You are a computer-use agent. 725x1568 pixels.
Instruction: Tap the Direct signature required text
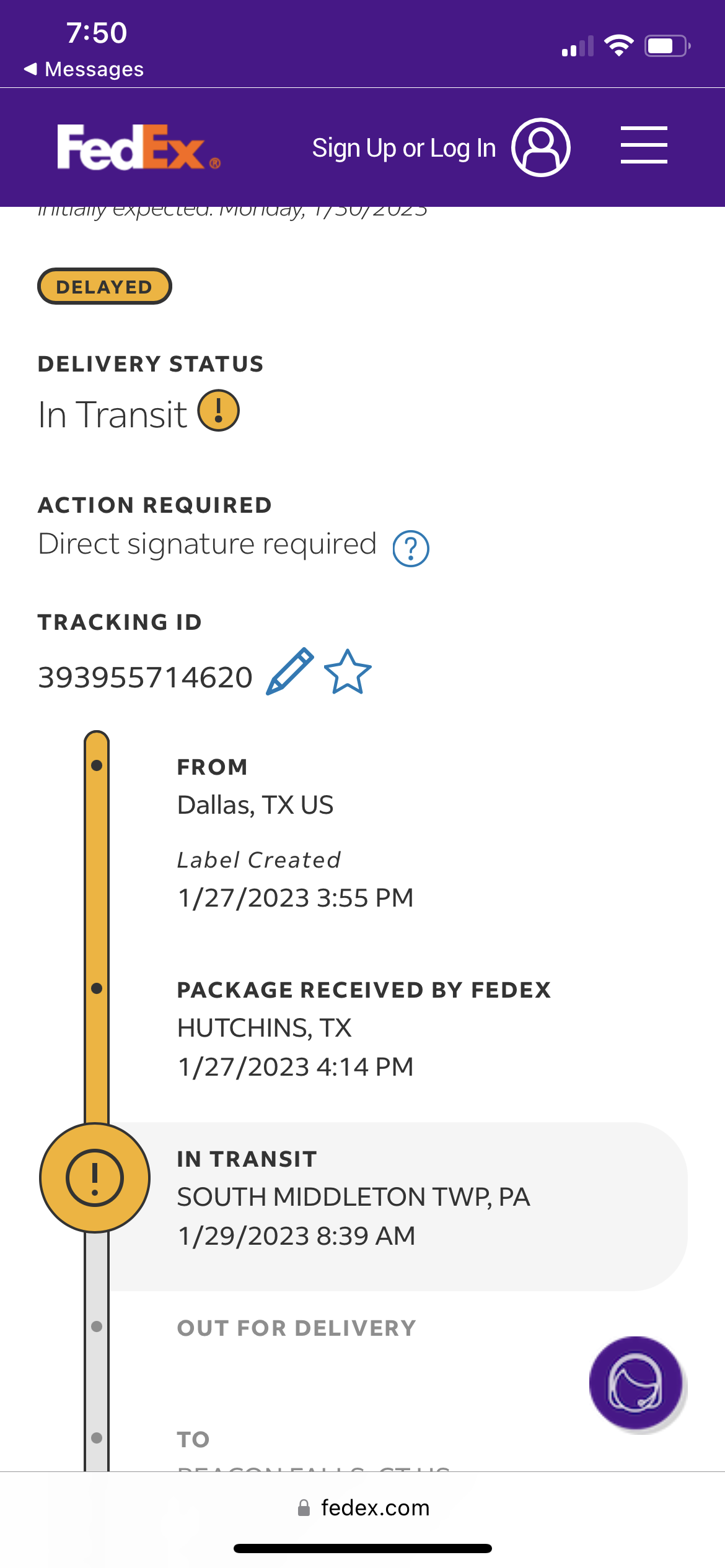point(208,544)
